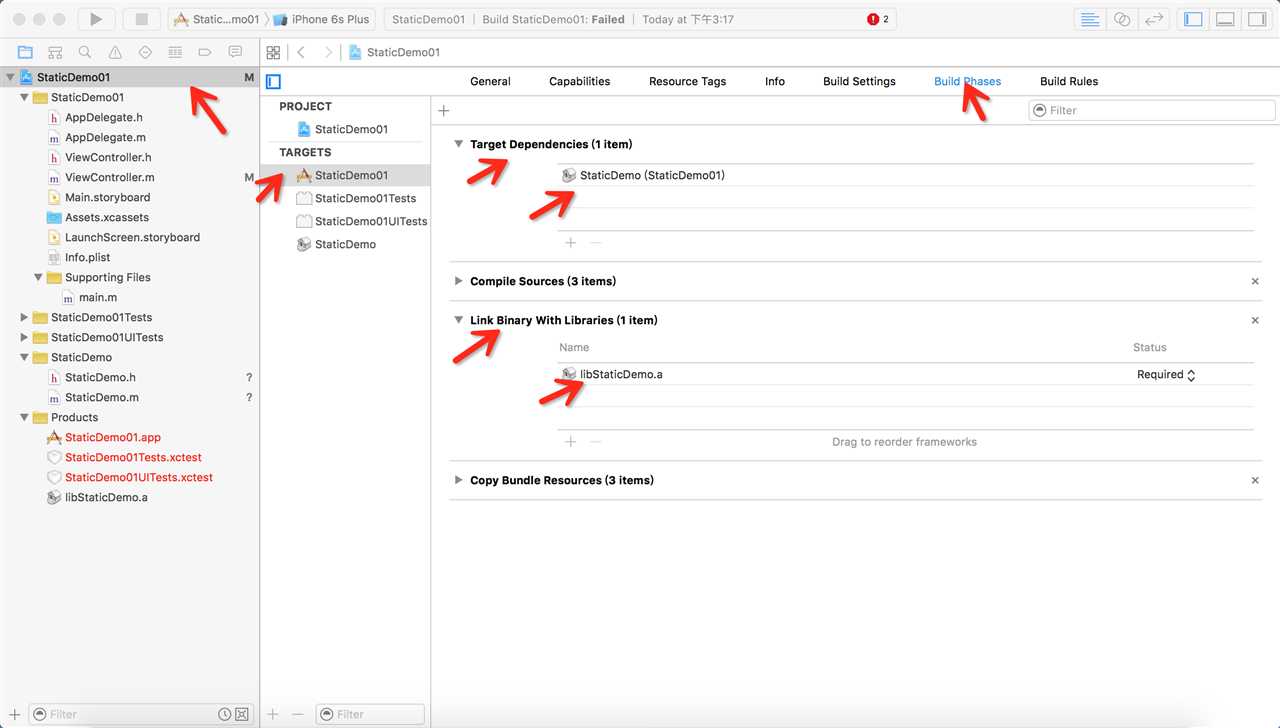
Task: Go back in editor history
Action: pos(301,52)
